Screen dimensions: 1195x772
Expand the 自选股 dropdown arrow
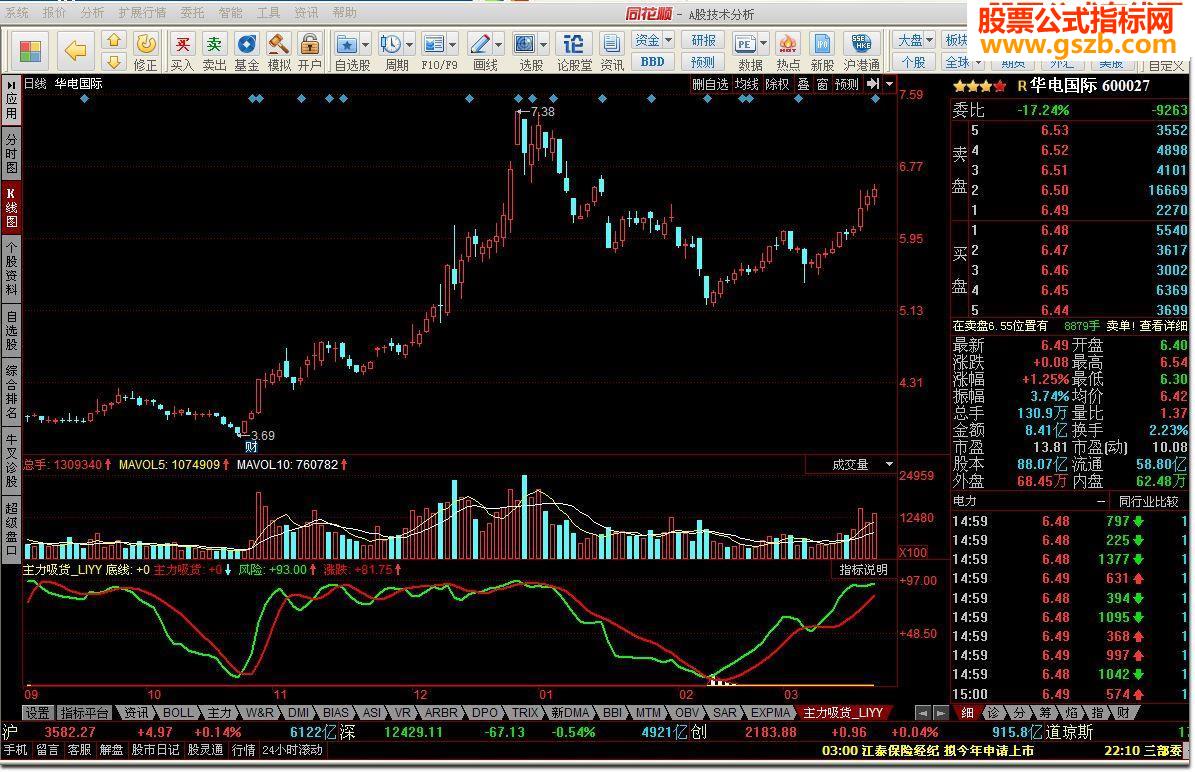point(366,43)
